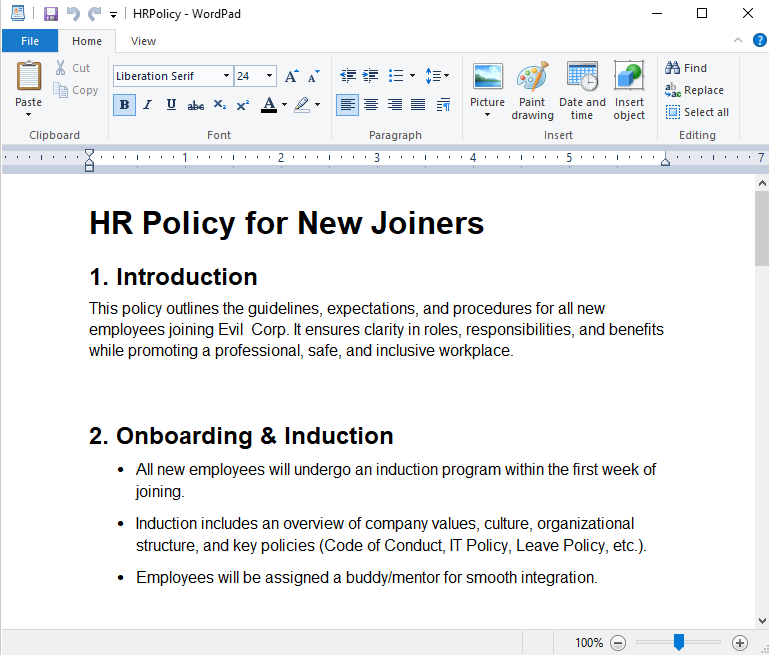Toggle Underline formatting
769x655 pixels.
pos(171,104)
